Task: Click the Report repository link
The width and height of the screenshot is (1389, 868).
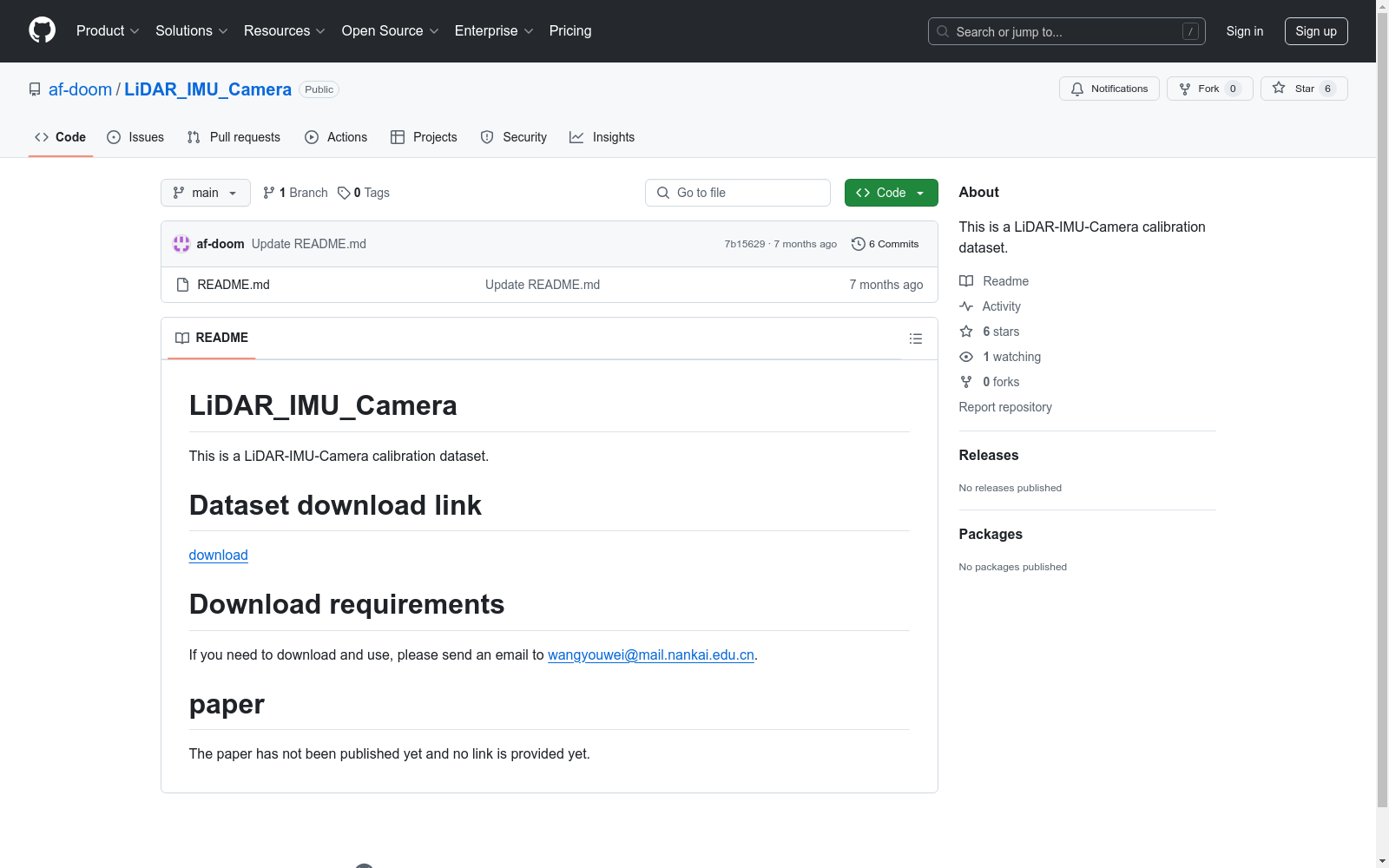Action: 1005,407
